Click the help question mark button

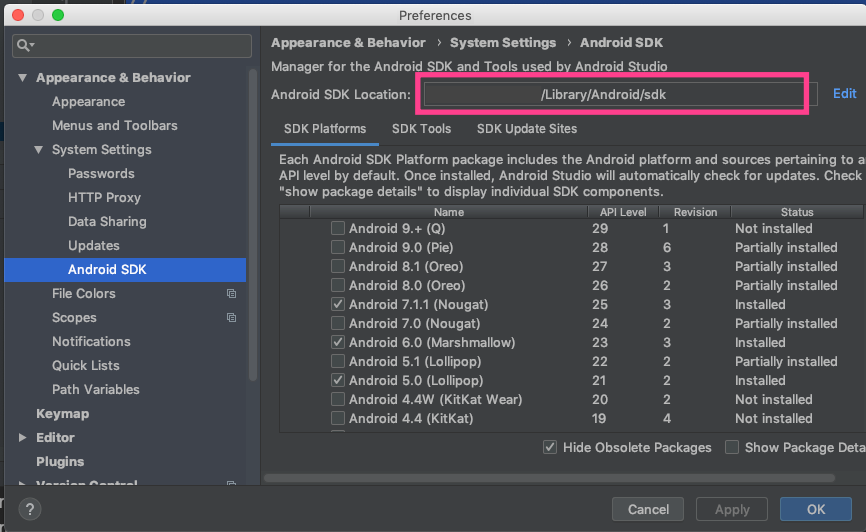click(x=30, y=509)
